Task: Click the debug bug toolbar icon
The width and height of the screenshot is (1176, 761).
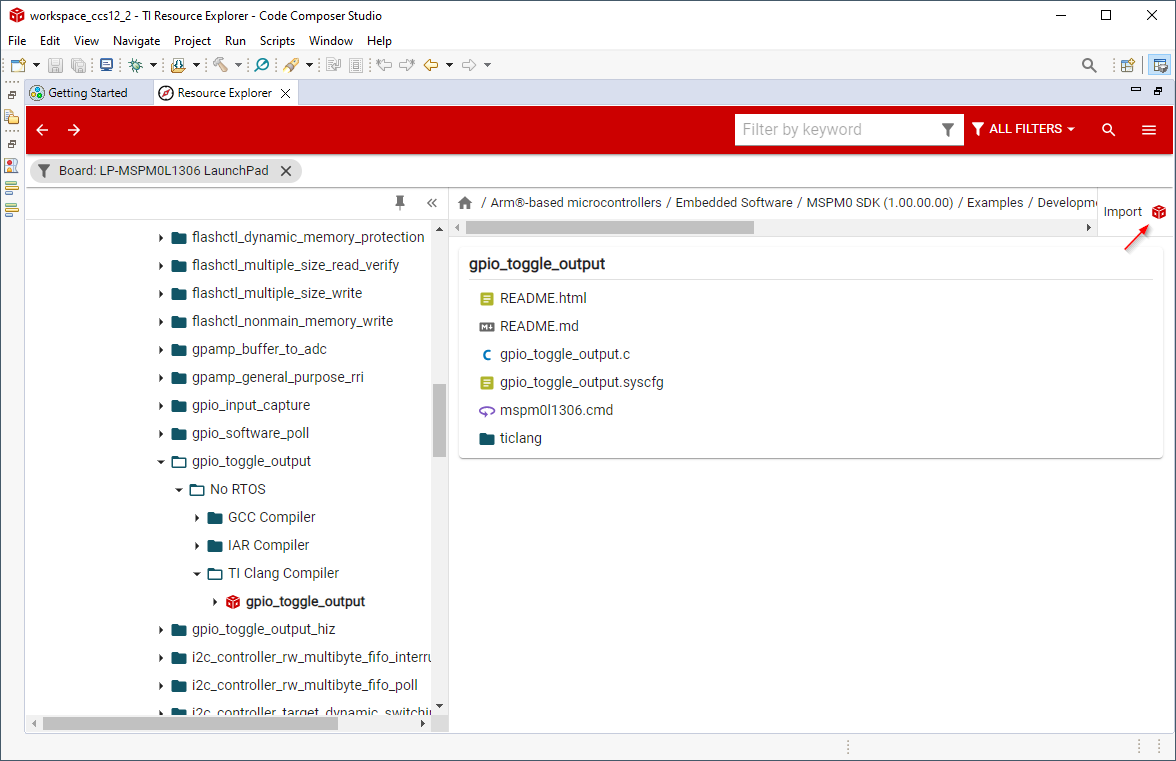Action: (136, 65)
